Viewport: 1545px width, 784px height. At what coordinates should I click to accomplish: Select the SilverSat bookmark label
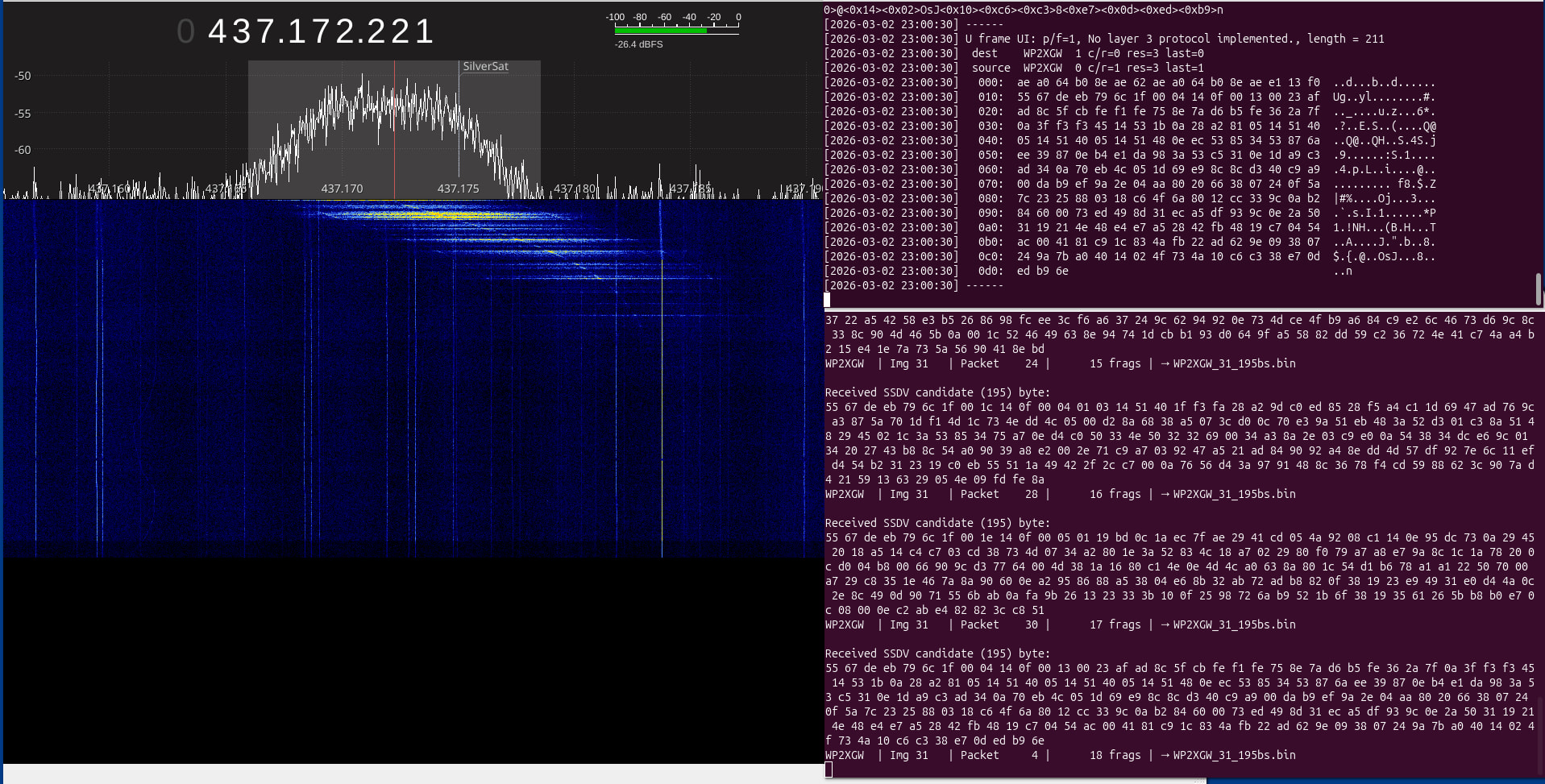coord(485,67)
